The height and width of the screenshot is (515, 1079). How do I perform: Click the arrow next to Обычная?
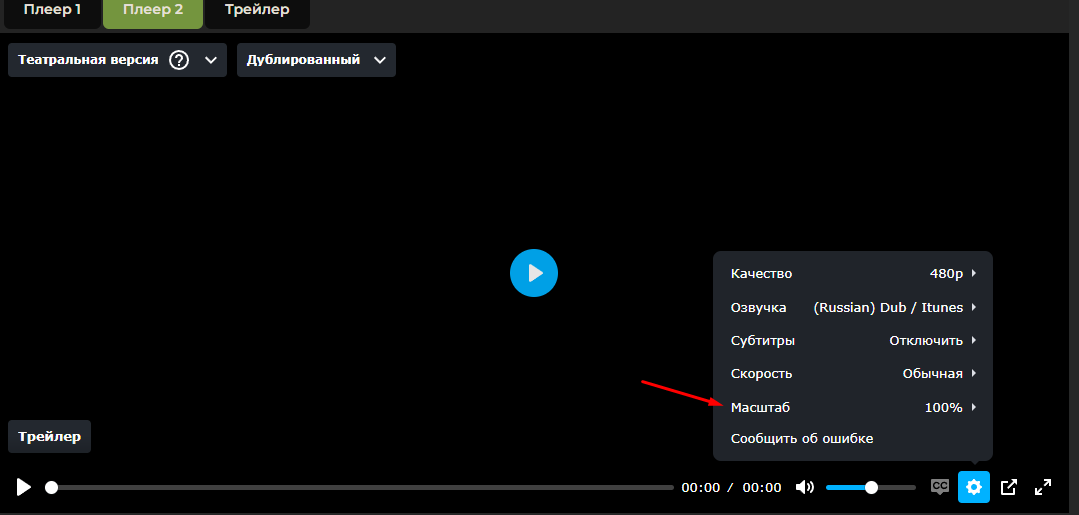(974, 374)
